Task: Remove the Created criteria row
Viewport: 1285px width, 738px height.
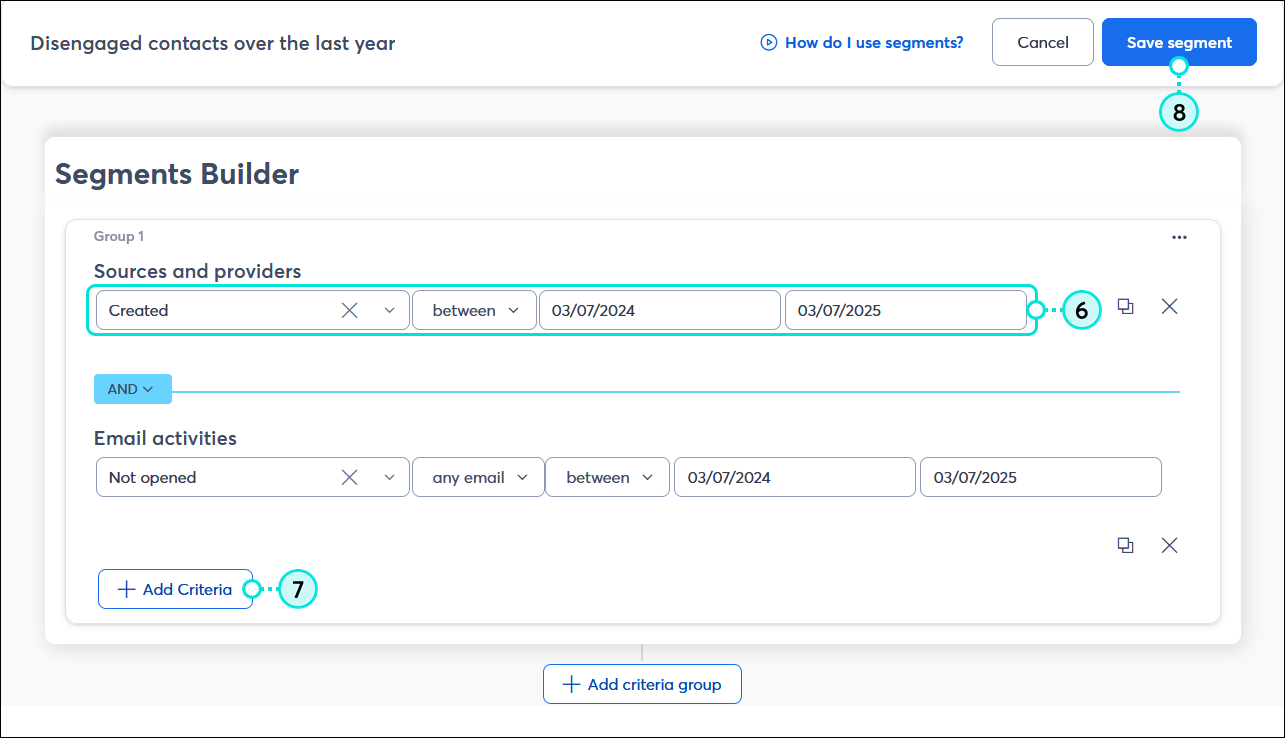Action: coord(1169,307)
